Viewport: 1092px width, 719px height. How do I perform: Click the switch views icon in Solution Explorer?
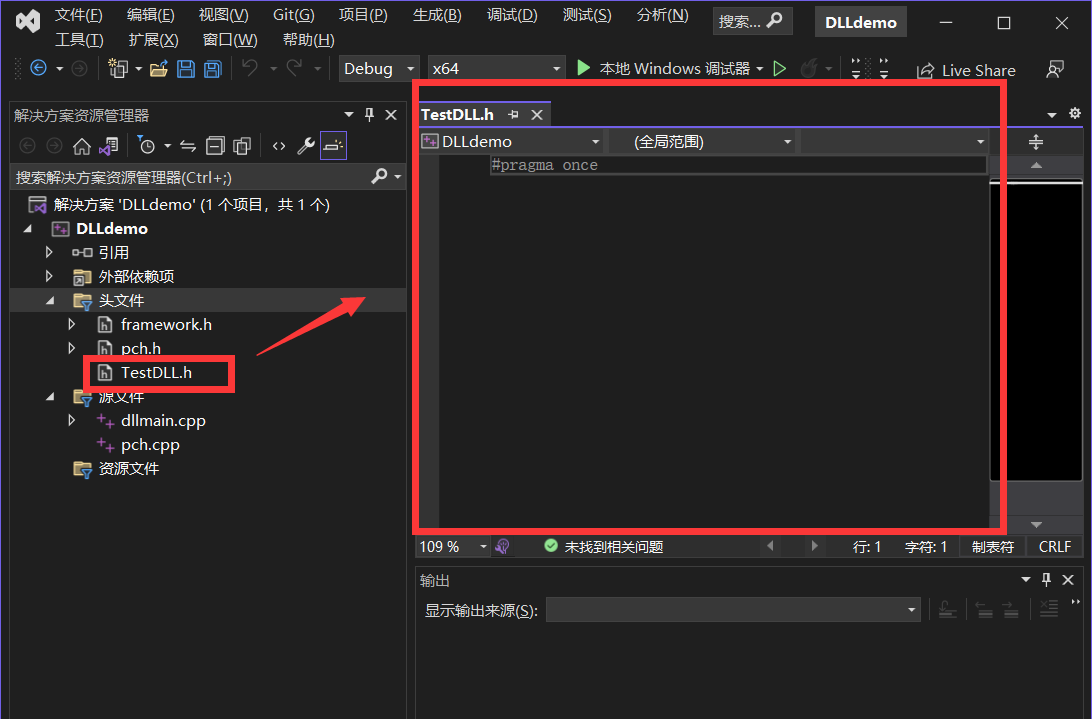pos(108,146)
